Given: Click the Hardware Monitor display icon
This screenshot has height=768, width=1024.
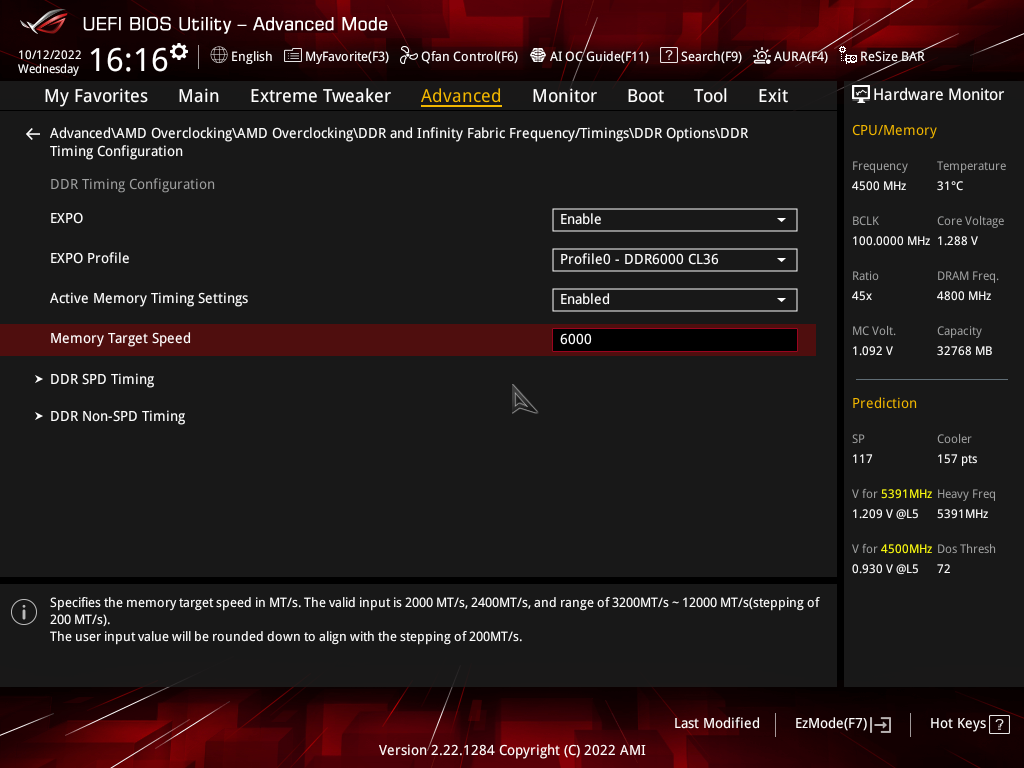Looking at the screenshot, I should pos(861,94).
